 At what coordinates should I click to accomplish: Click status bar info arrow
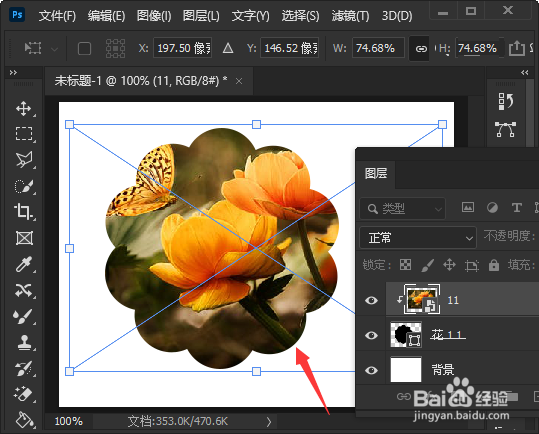point(269,422)
